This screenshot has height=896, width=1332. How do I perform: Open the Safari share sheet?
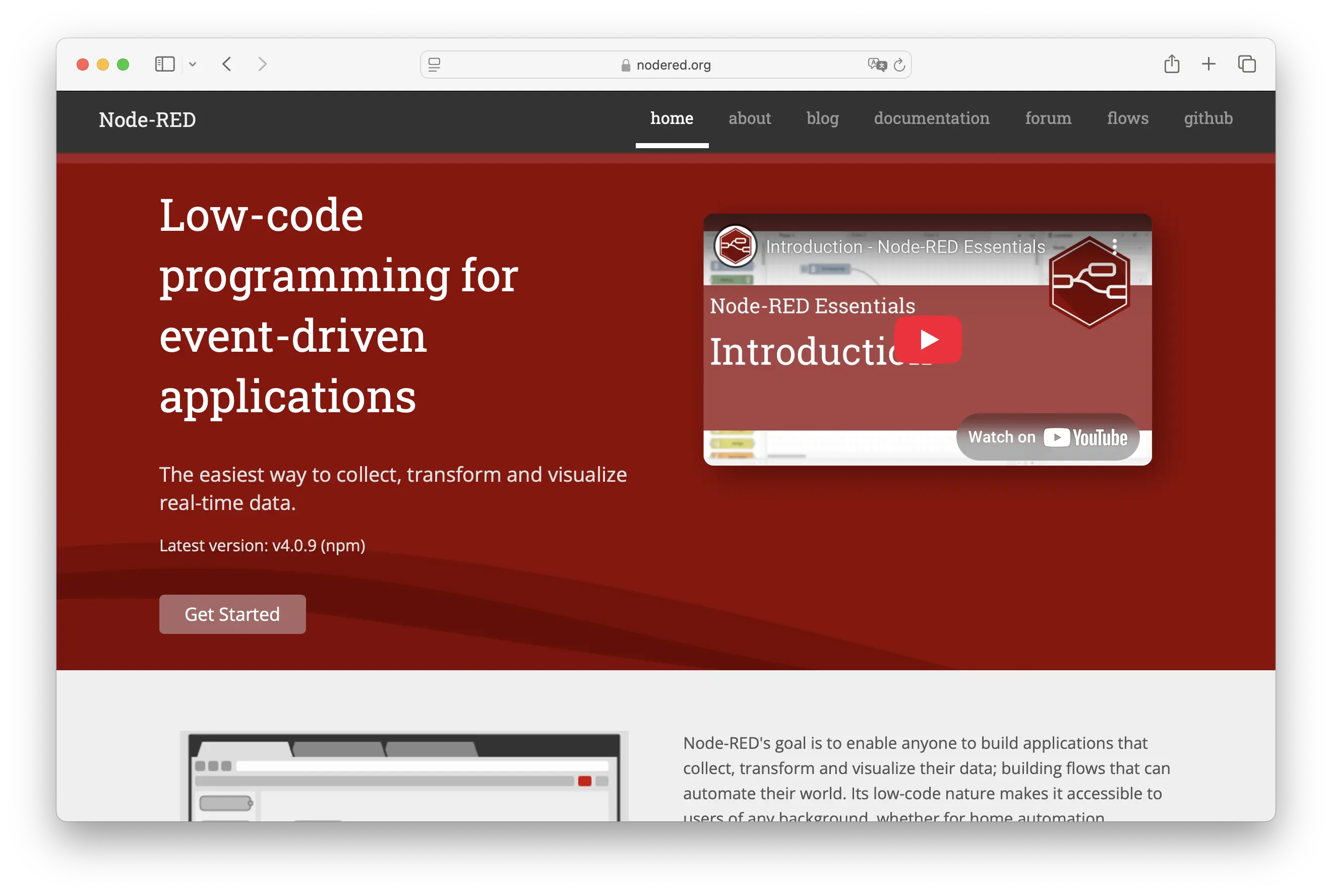[x=1172, y=64]
